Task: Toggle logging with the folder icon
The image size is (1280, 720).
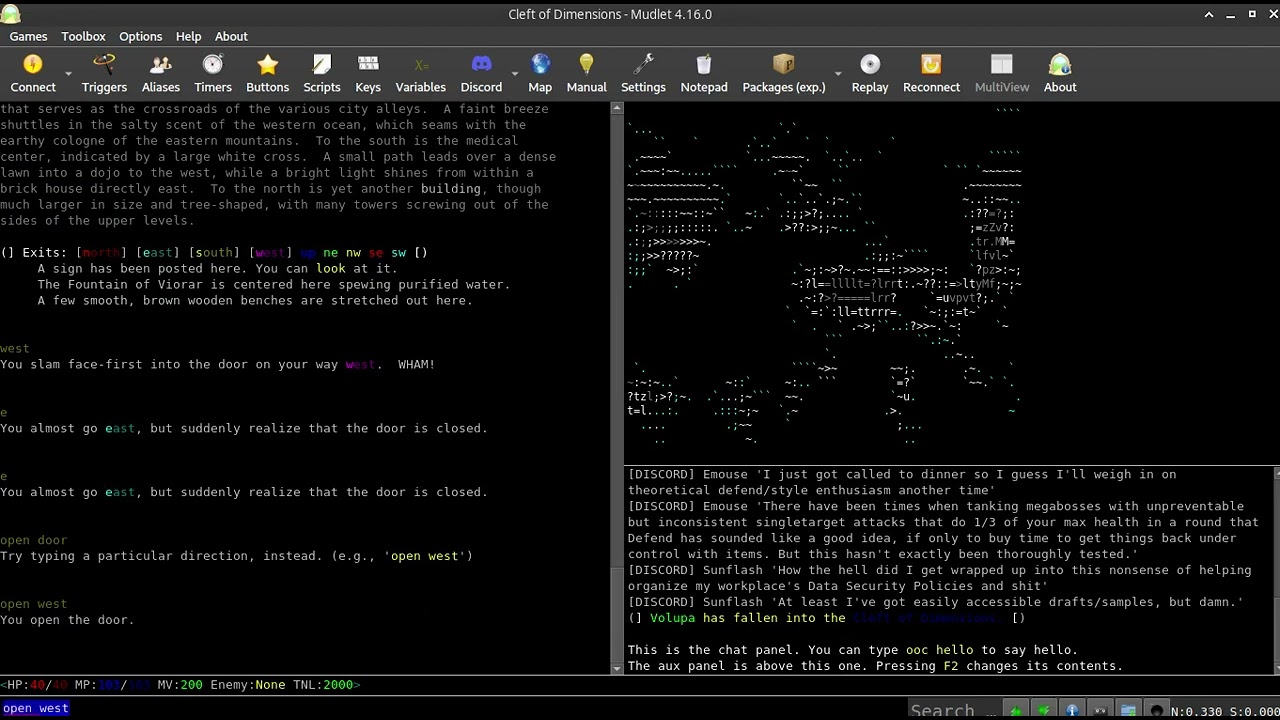Action: [1128, 711]
